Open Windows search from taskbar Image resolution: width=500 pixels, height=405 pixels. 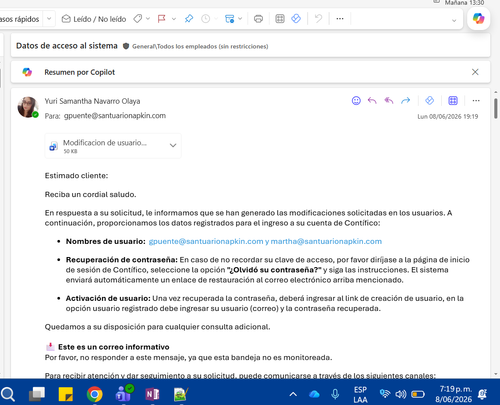tap(8, 394)
